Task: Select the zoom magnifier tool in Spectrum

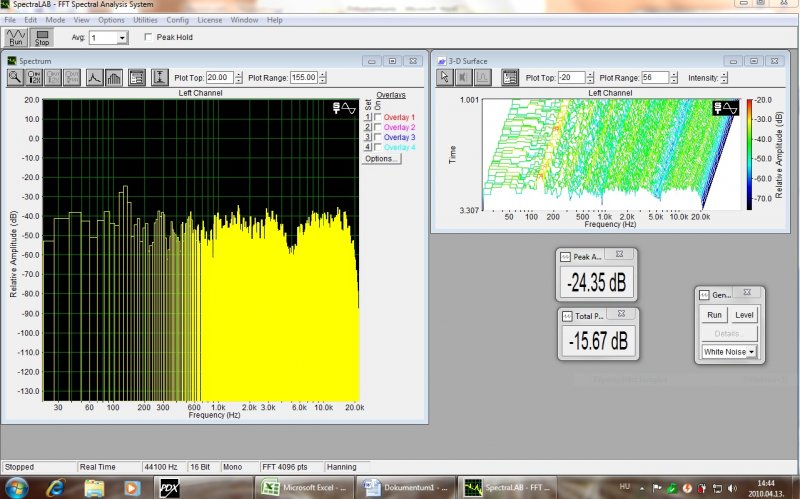Action: (16, 77)
